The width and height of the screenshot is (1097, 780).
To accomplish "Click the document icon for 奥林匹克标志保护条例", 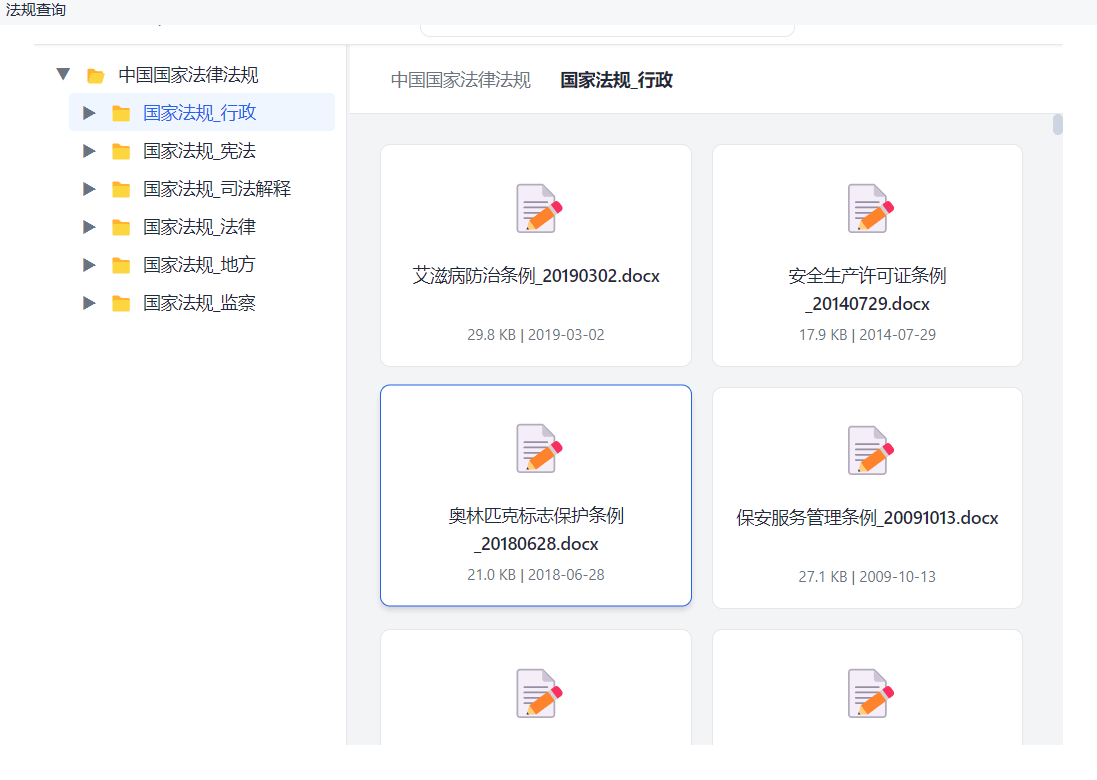I will [x=539, y=448].
